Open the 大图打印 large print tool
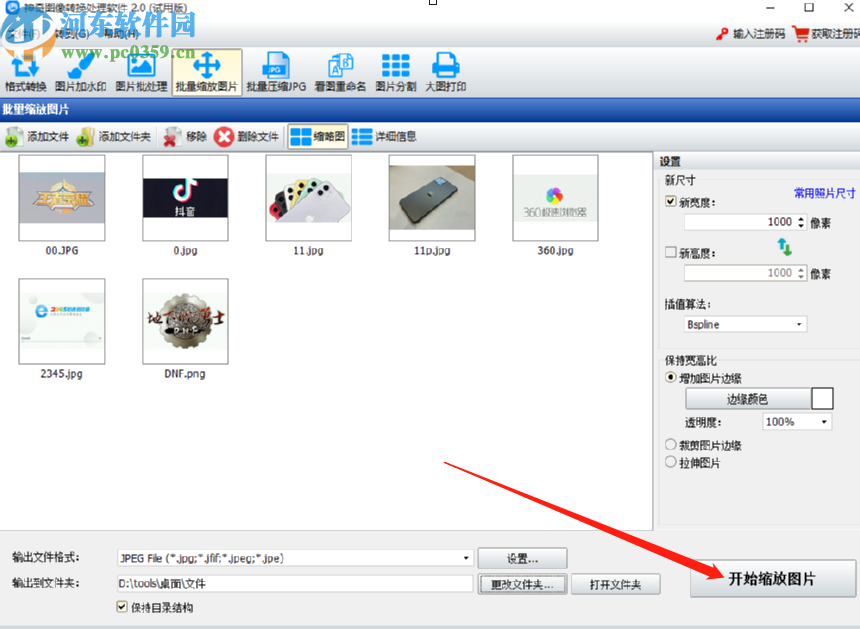This screenshot has width=860, height=629. coord(446,72)
